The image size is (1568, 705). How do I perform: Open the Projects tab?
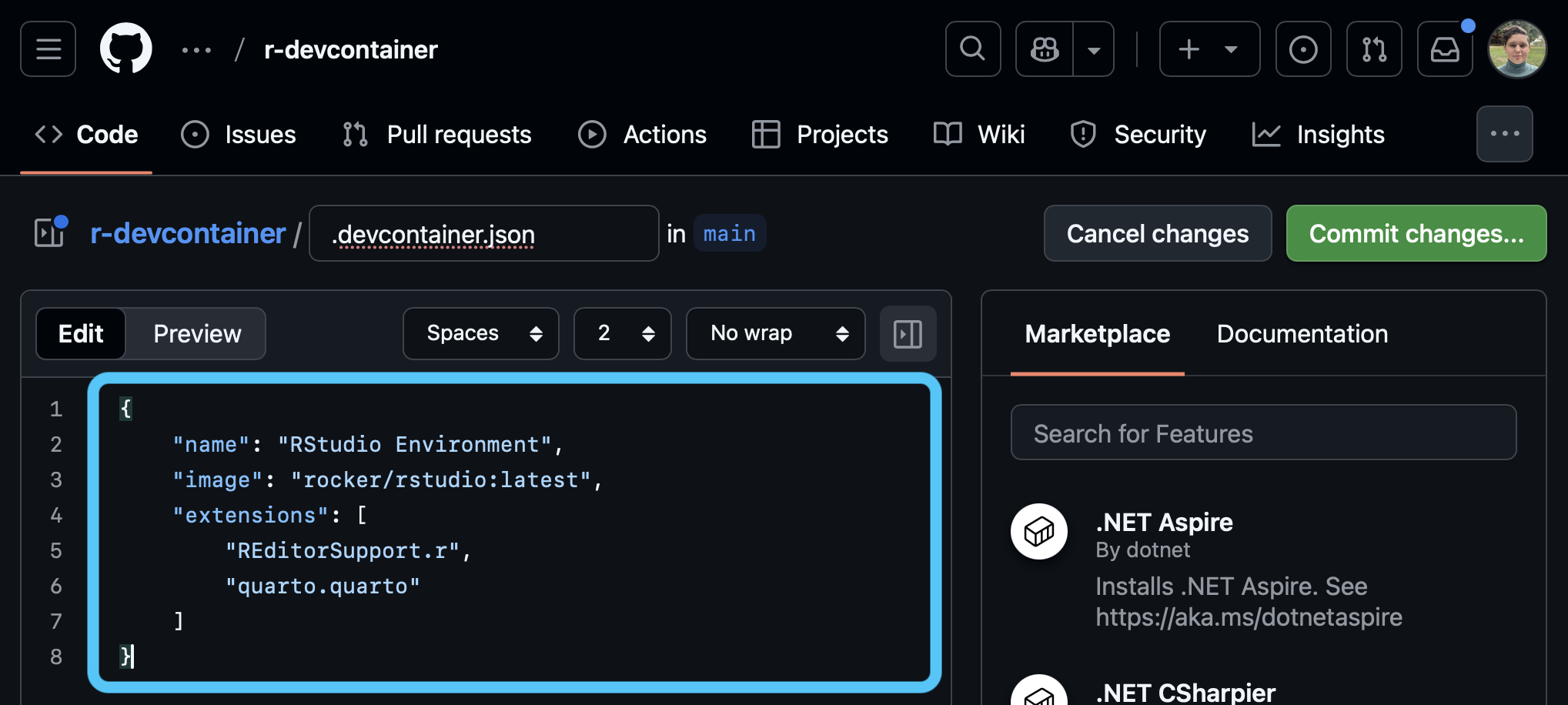coord(820,135)
